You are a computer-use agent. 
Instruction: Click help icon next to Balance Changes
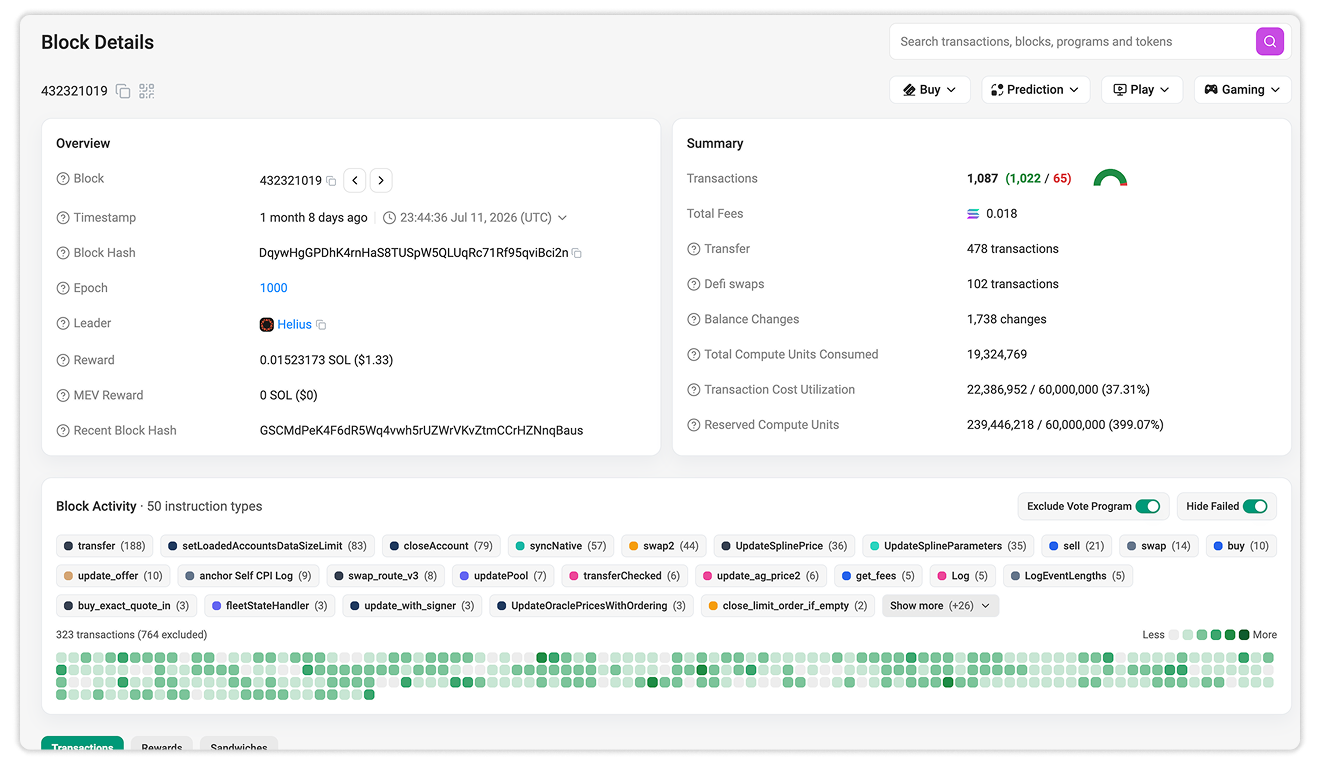click(694, 320)
